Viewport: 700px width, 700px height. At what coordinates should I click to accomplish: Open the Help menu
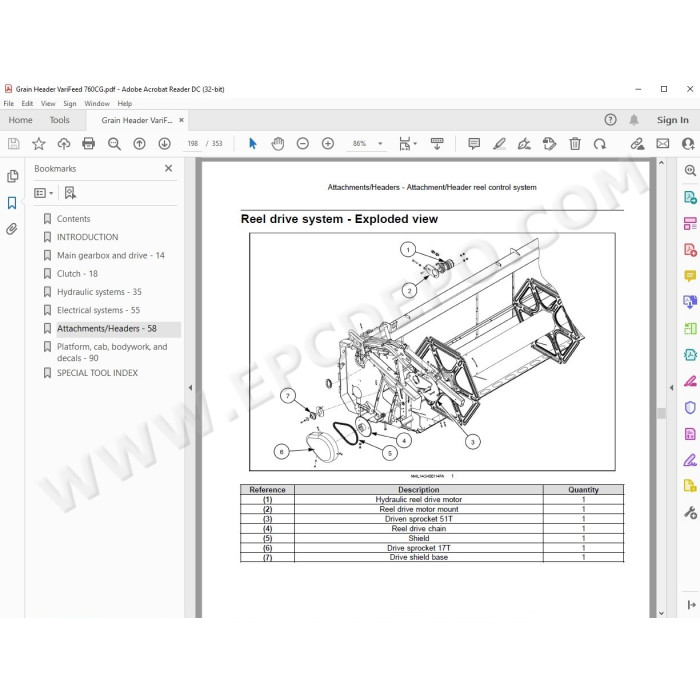[125, 104]
